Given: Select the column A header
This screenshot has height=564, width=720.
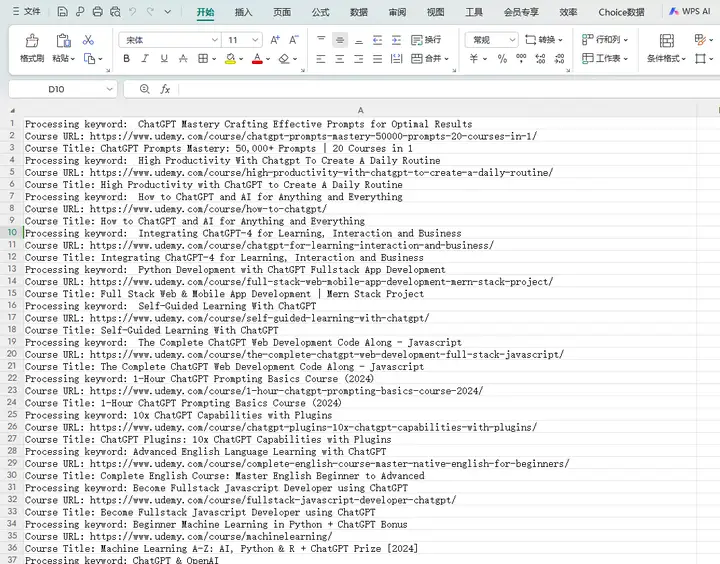Looking at the screenshot, I should point(360,110).
